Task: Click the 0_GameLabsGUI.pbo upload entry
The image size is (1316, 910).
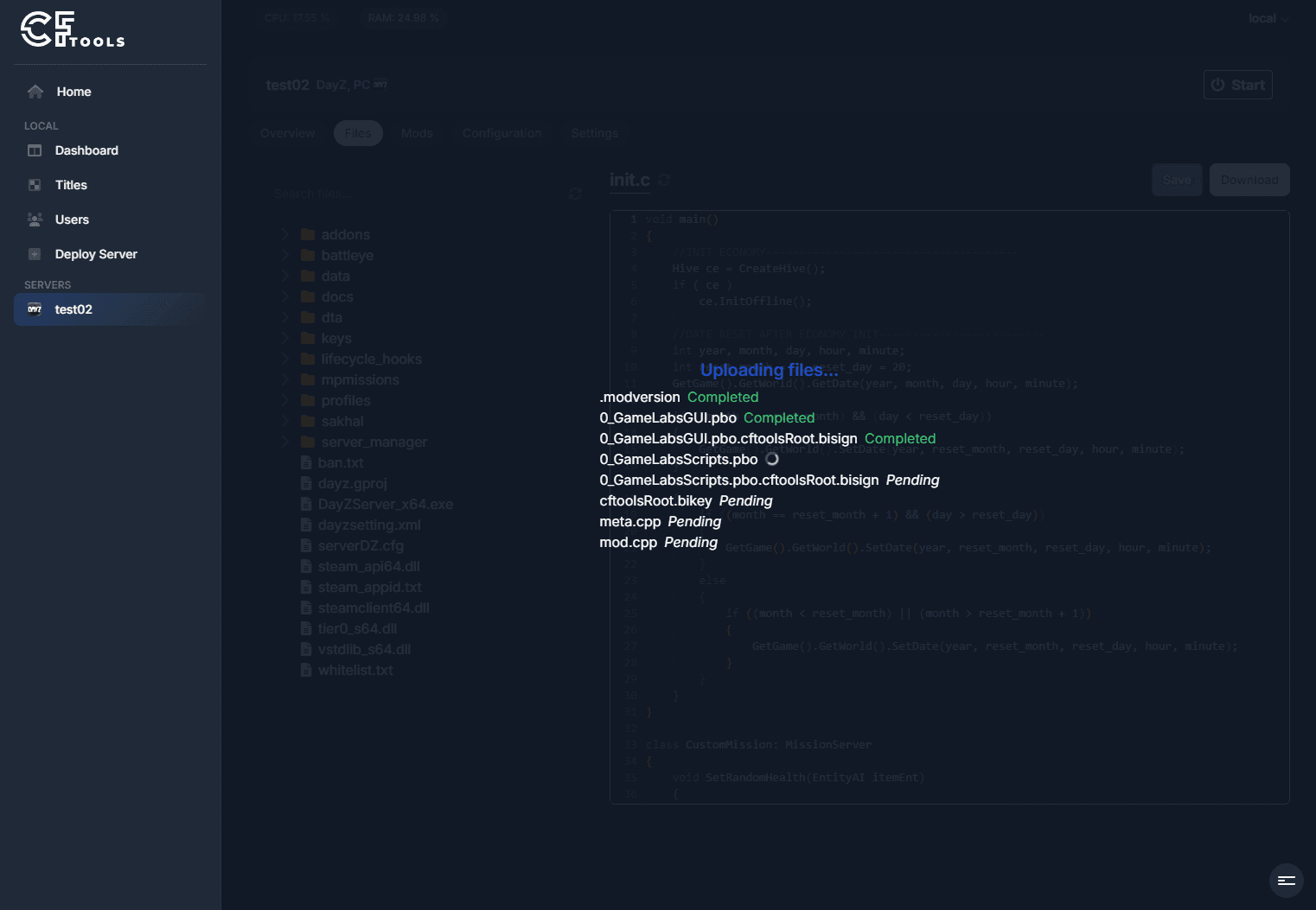Action: [x=706, y=417]
